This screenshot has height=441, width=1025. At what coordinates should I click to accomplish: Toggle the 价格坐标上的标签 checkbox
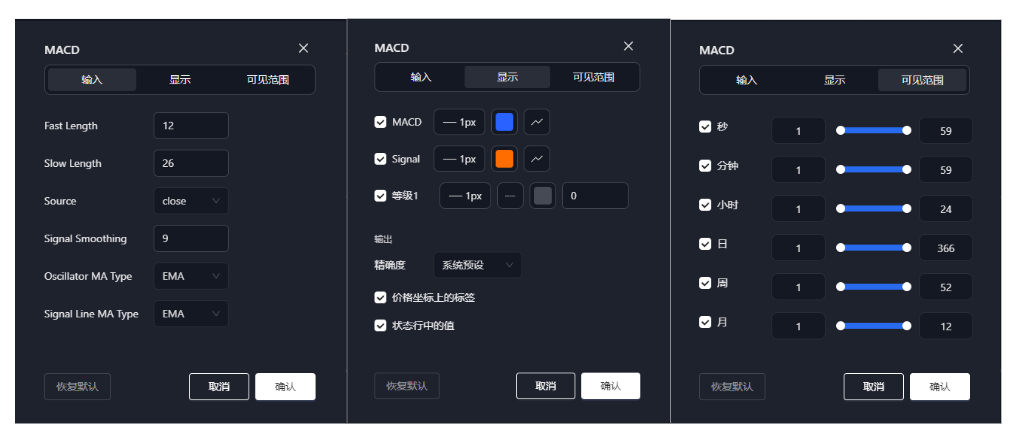click(380, 297)
